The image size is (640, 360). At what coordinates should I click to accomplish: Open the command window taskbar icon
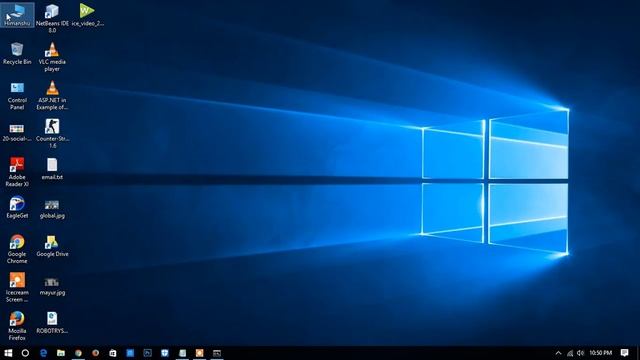tap(217, 353)
